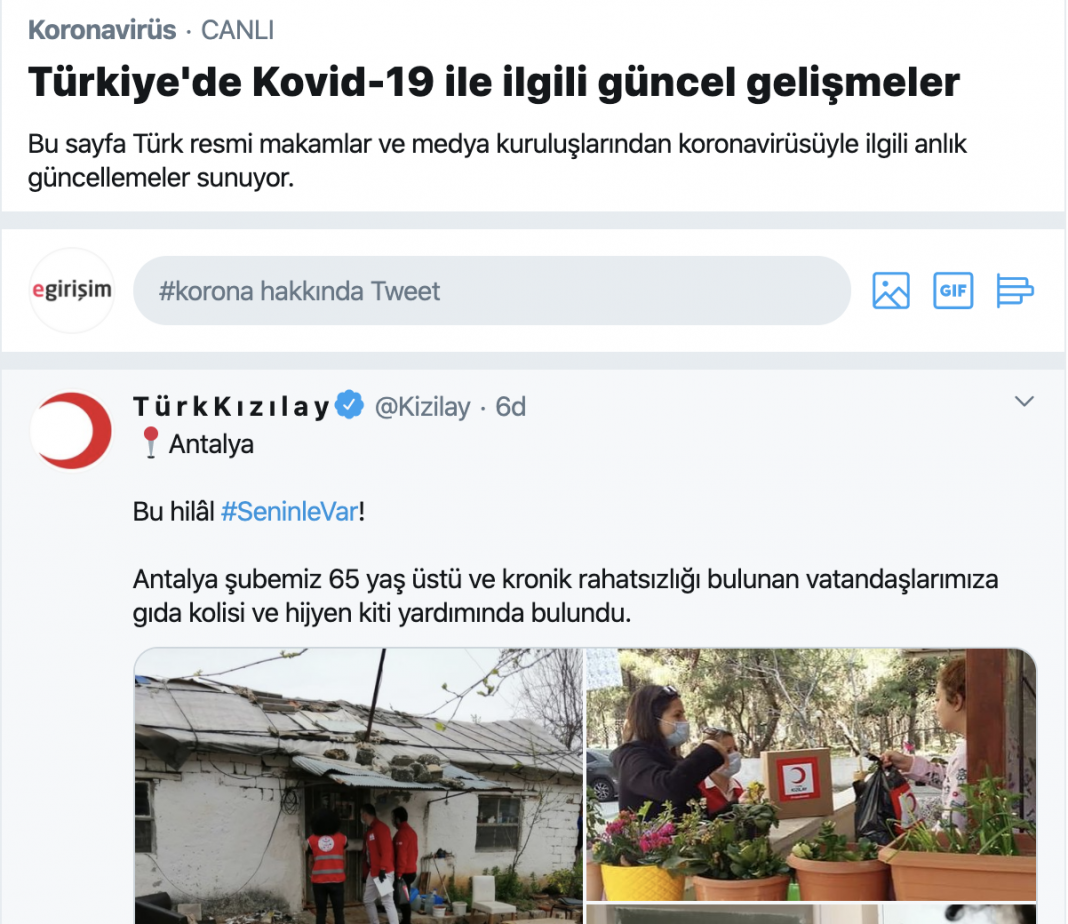Viewport: 1068px width, 924px height.
Task: Click the poll icon in tweet composer
Action: [1015, 291]
